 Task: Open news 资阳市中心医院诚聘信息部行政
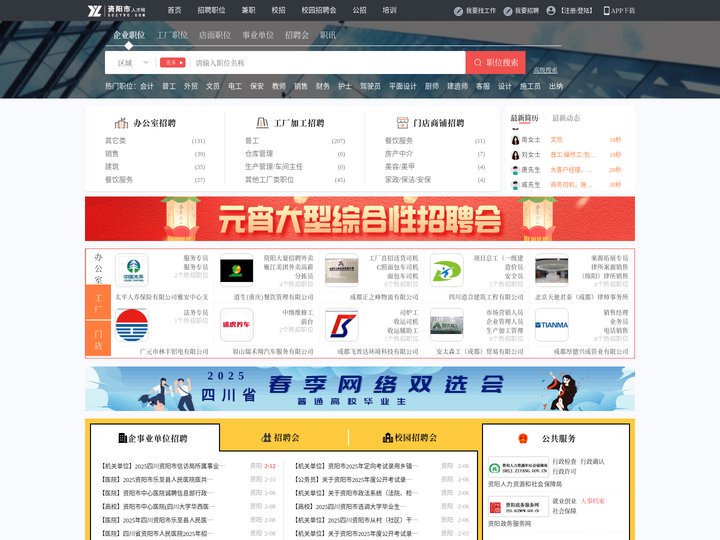point(155,493)
